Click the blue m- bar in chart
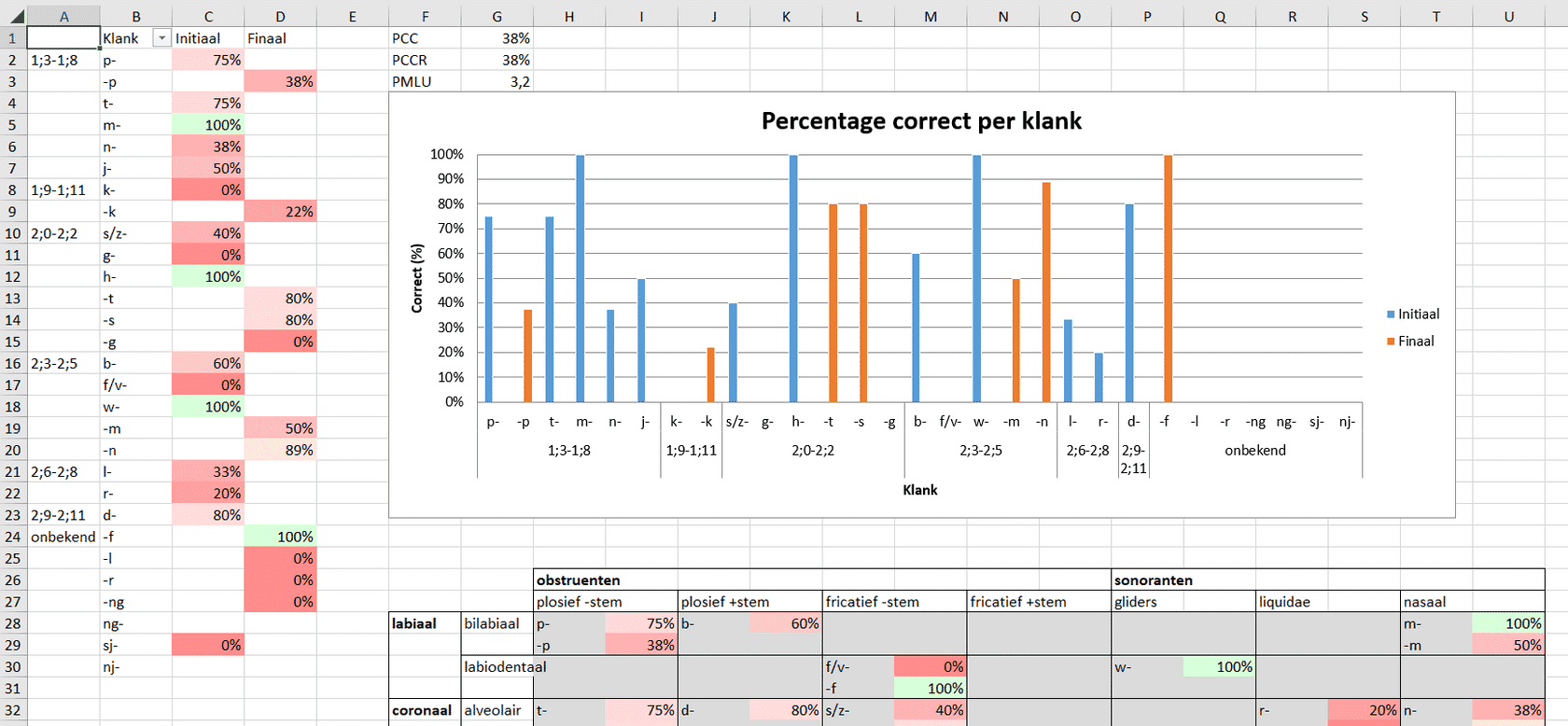 click(x=581, y=278)
